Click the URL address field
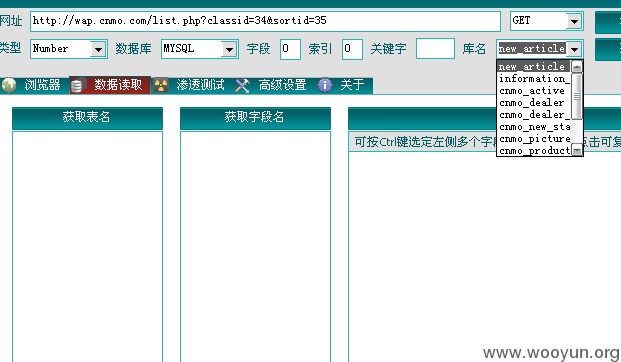The image size is (621, 362). [265, 21]
